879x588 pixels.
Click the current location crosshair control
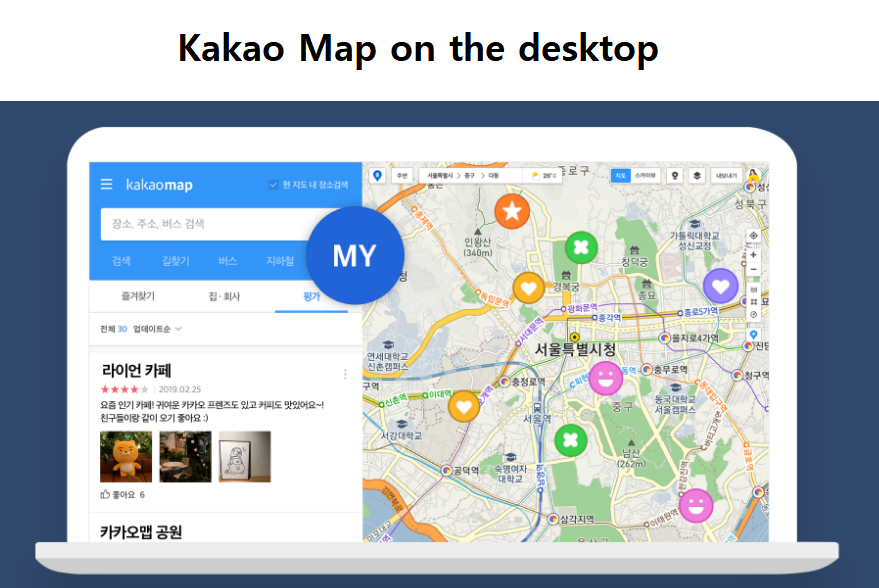point(754,236)
